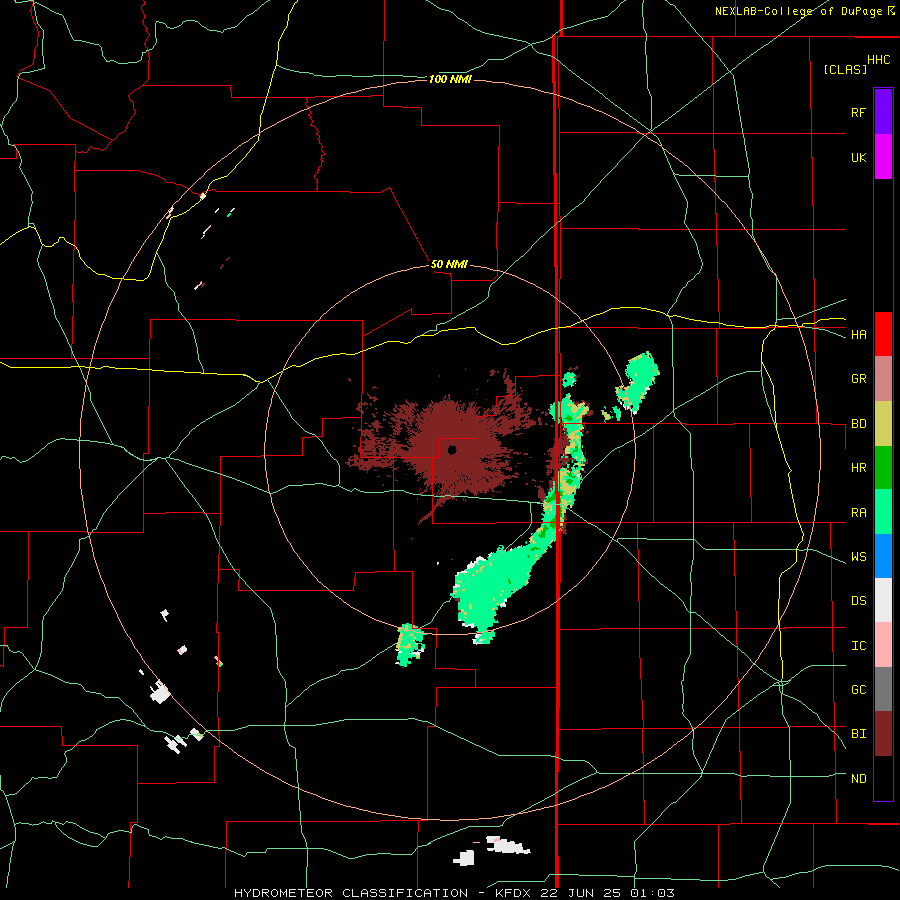The height and width of the screenshot is (900, 900).
Task: Click the KFDX station identifier
Action: (515, 893)
